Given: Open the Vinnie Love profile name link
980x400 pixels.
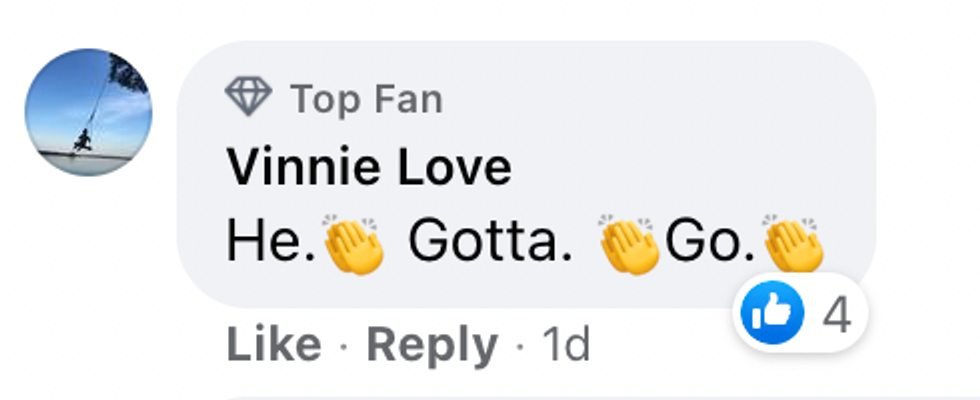Looking at the screenshot, I should tap(369, 168).
